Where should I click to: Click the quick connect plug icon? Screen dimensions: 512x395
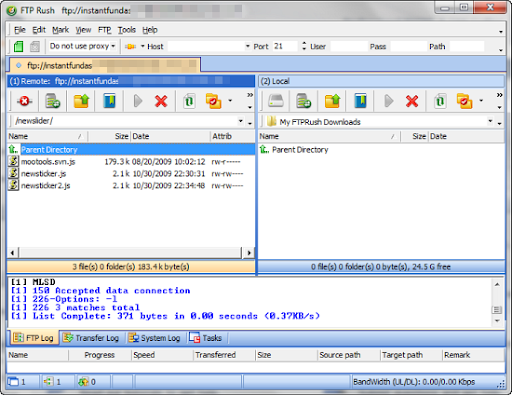(x=130, y=47)
